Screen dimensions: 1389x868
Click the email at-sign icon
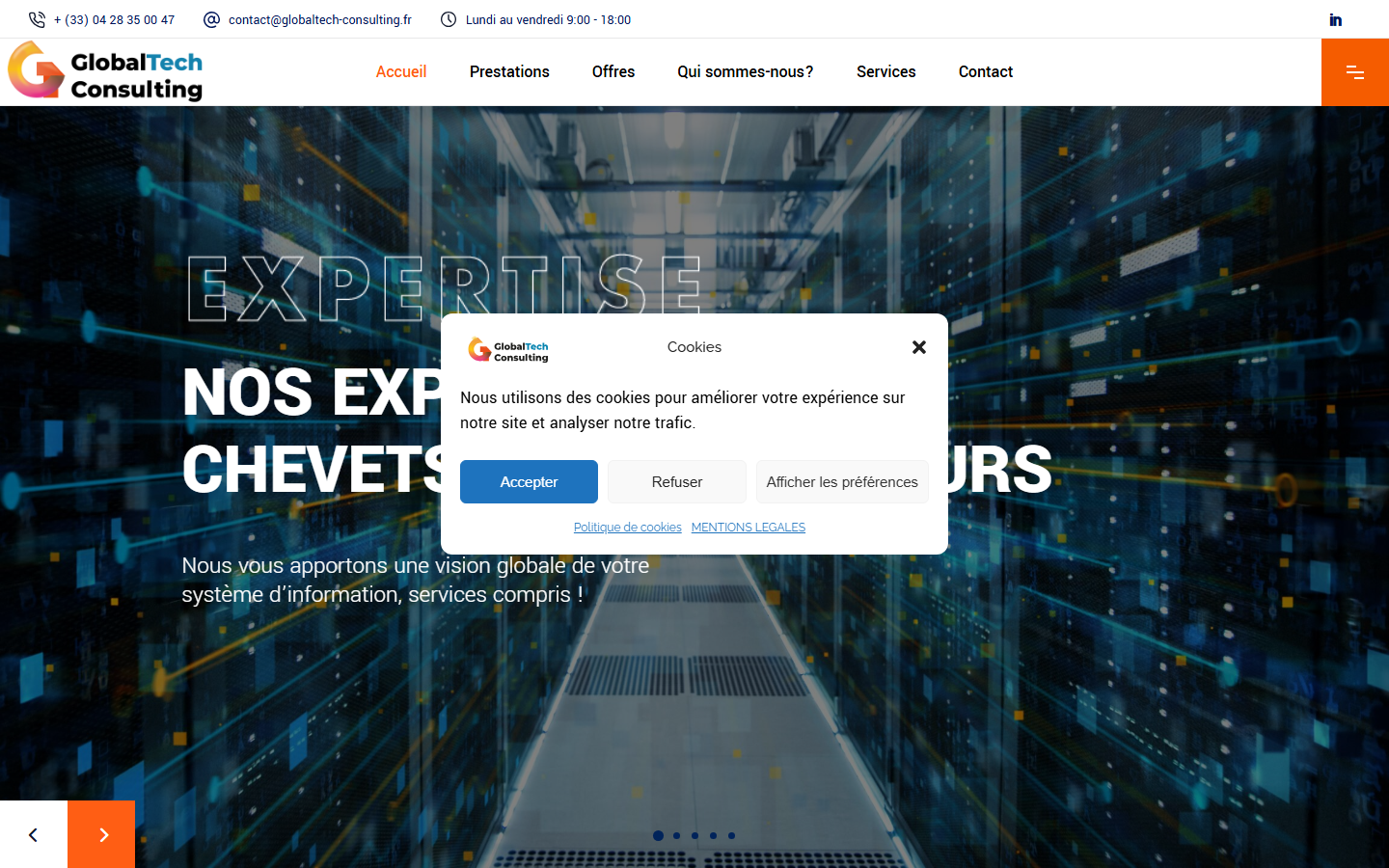[212, 19]
